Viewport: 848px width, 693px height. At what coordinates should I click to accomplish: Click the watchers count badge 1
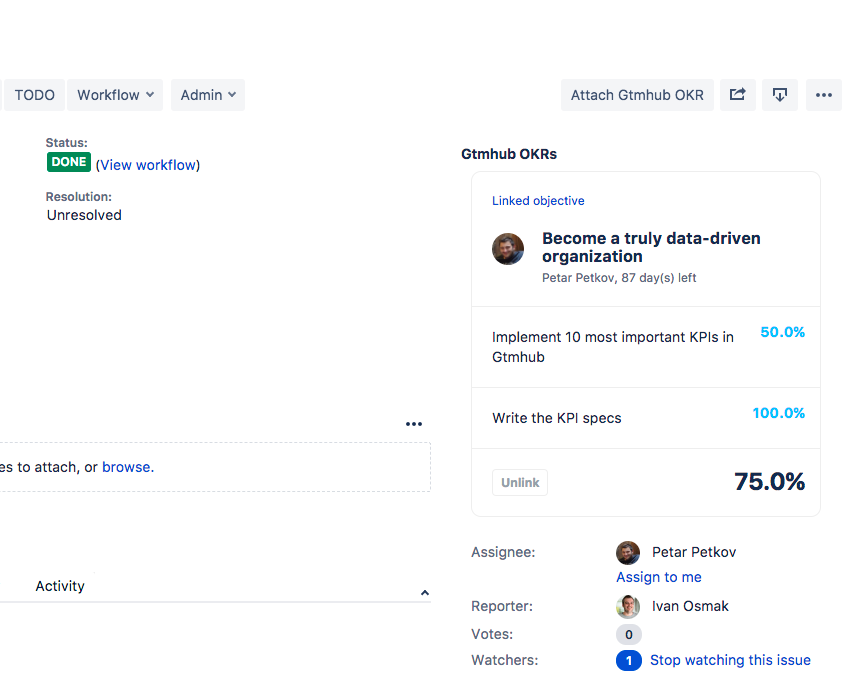628,661
